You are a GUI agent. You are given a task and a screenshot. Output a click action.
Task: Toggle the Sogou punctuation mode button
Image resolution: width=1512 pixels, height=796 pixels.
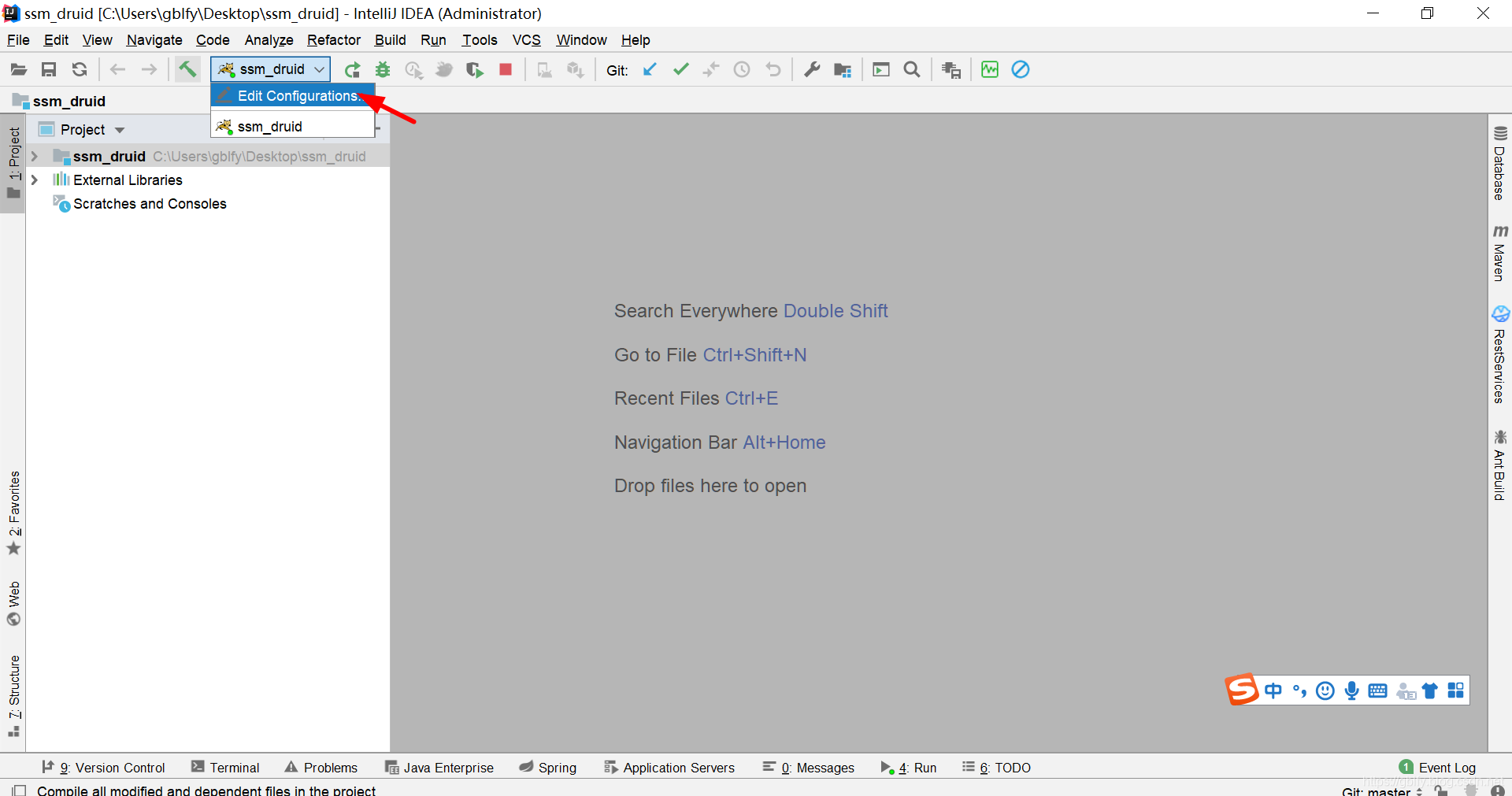click(x=1299, y=690)
